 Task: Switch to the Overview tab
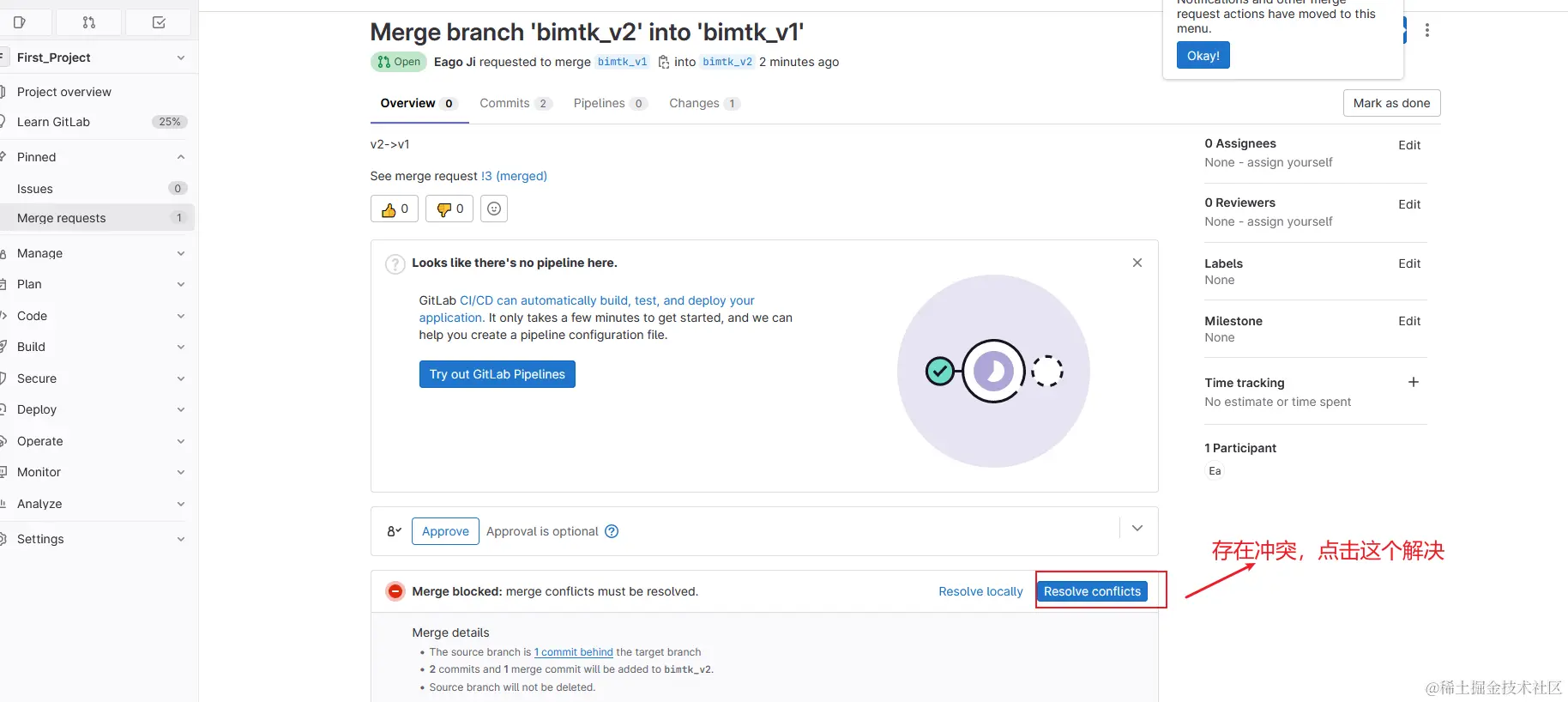(419, 103)
